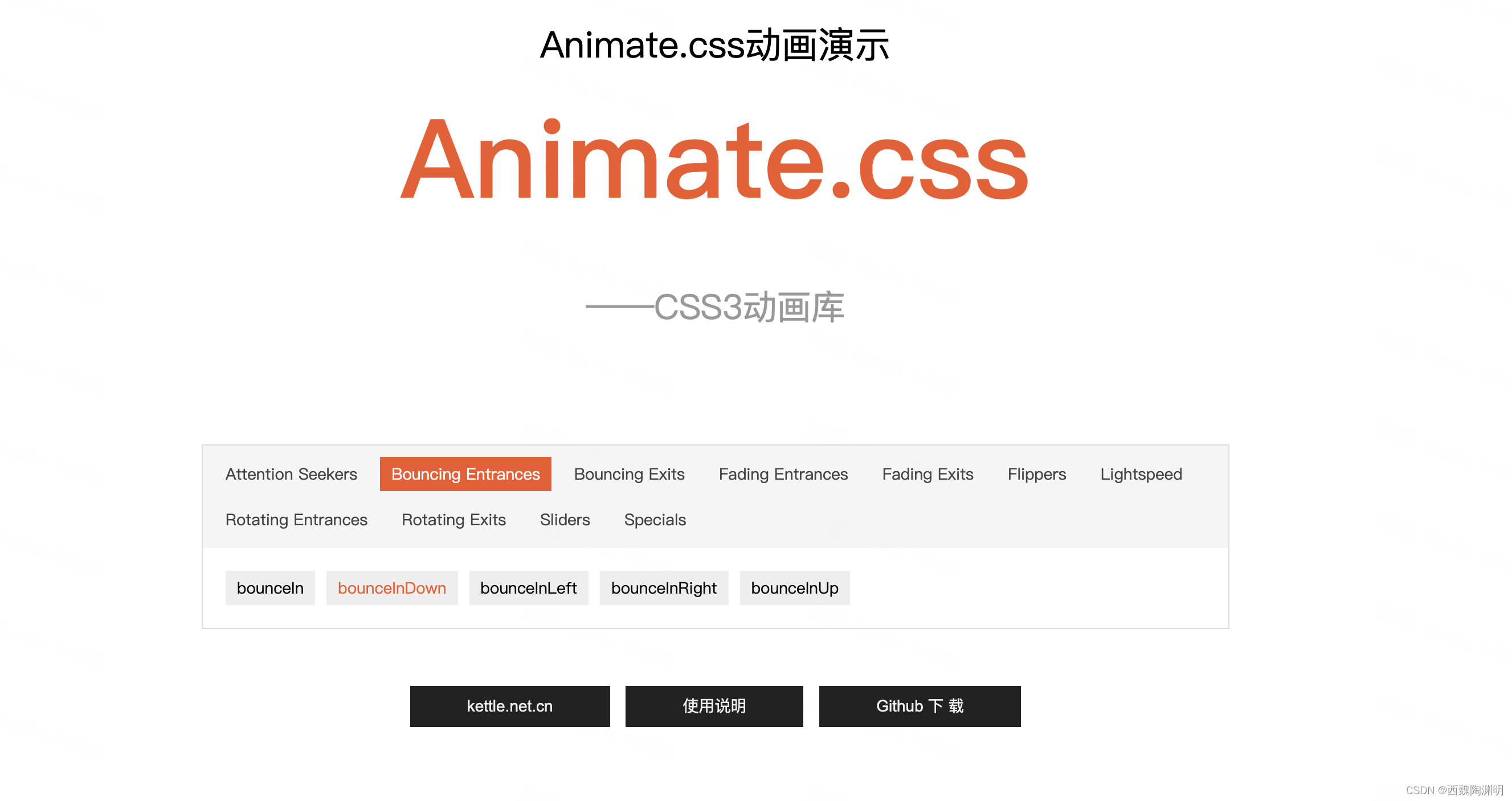
Task: Open the Lightspeed tab
Action: click(x=1141, y=474)
